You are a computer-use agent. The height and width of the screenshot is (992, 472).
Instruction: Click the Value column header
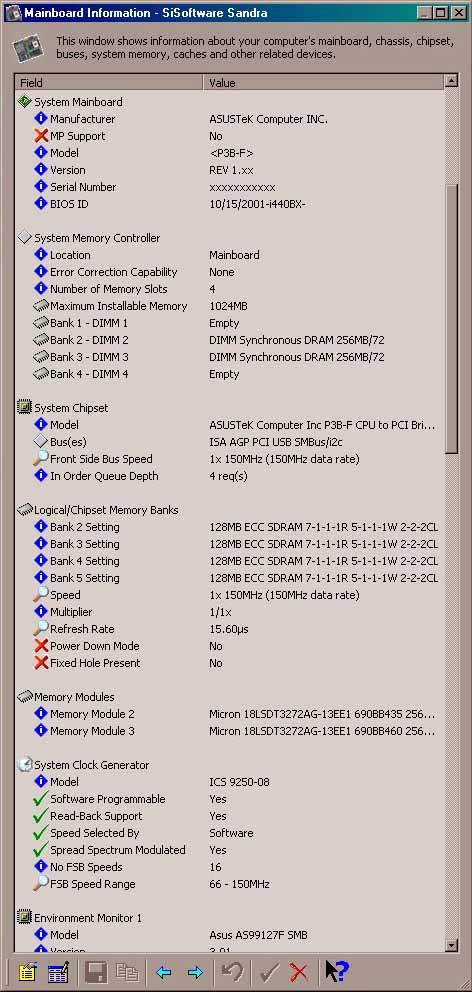click(x=323, y=83)
